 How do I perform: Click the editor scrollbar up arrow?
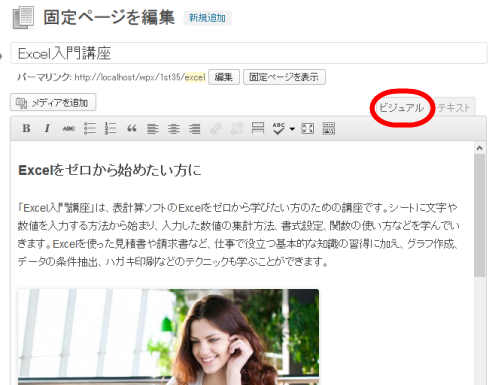(x=480, y=148)
